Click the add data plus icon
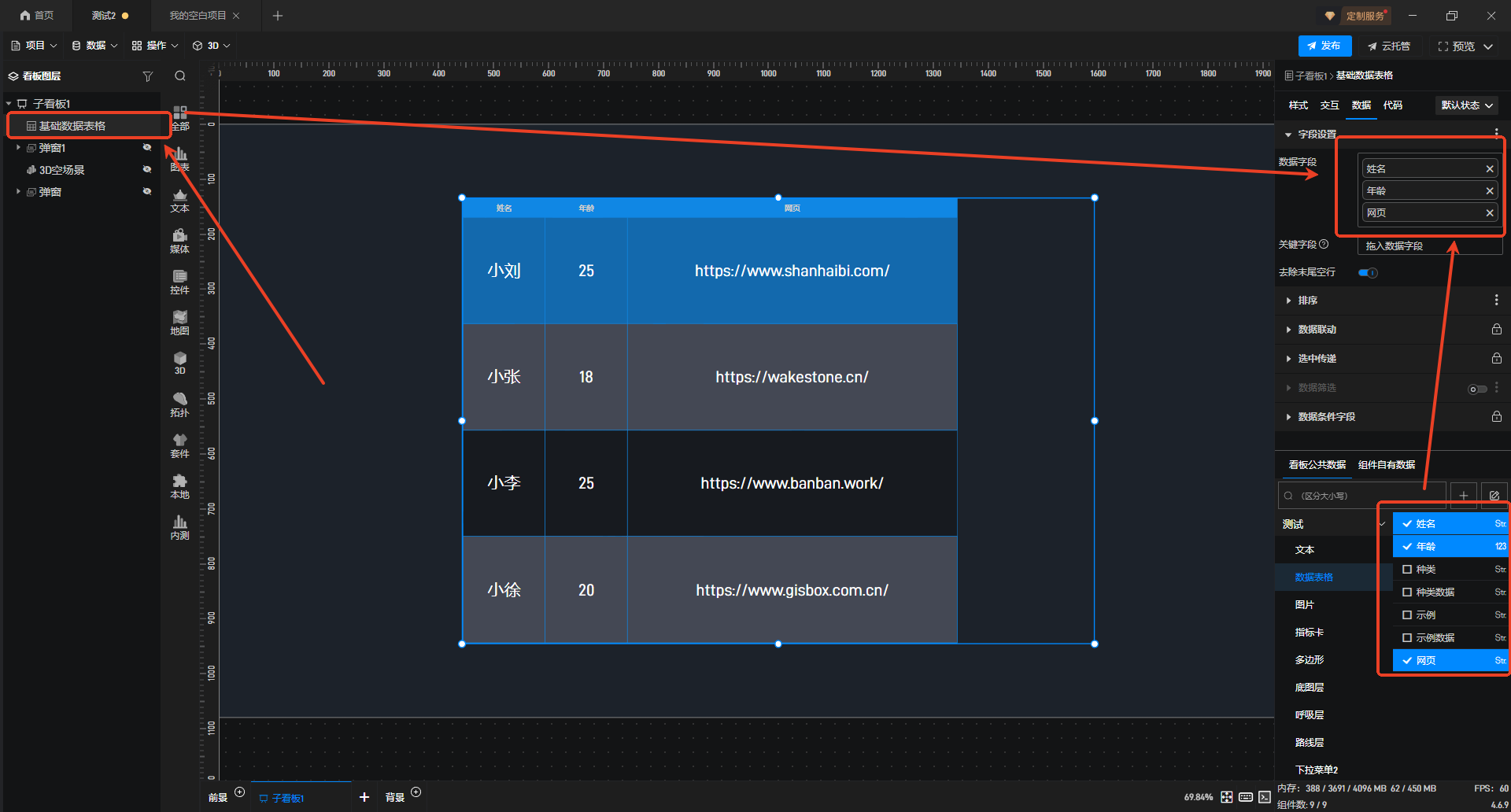The height and width of the screenshot is (812, 1511). [1463, 496]
